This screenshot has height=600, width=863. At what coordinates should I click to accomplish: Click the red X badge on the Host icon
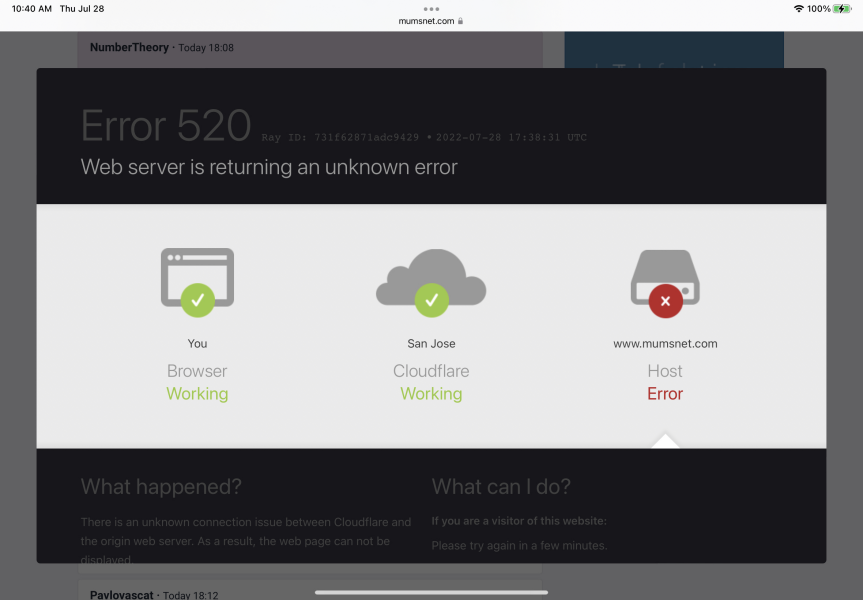point(665,301)
